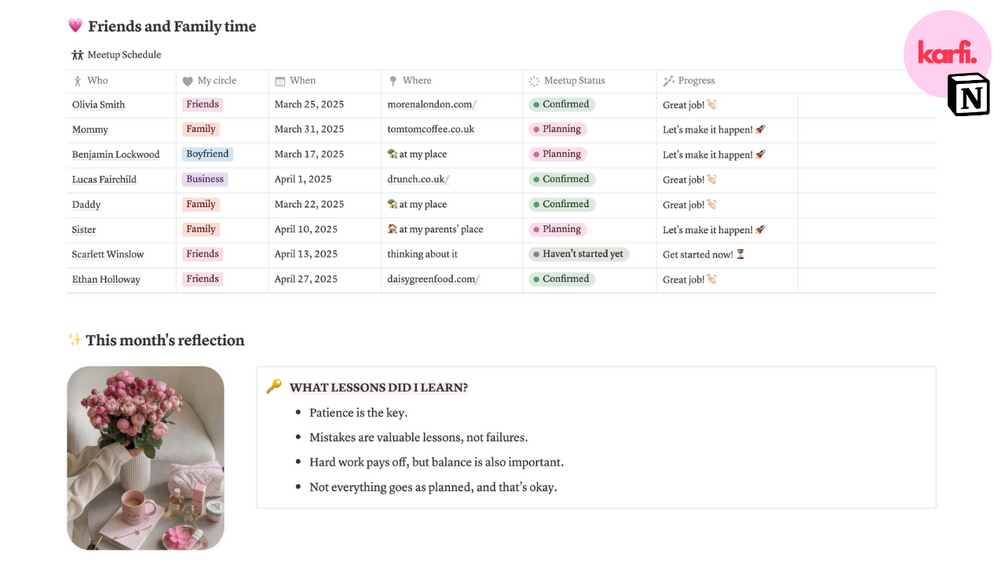The image size is (1005, 565).
Task: Click the sparkle icon beside Progress header
Action: (x=669, y=81)
